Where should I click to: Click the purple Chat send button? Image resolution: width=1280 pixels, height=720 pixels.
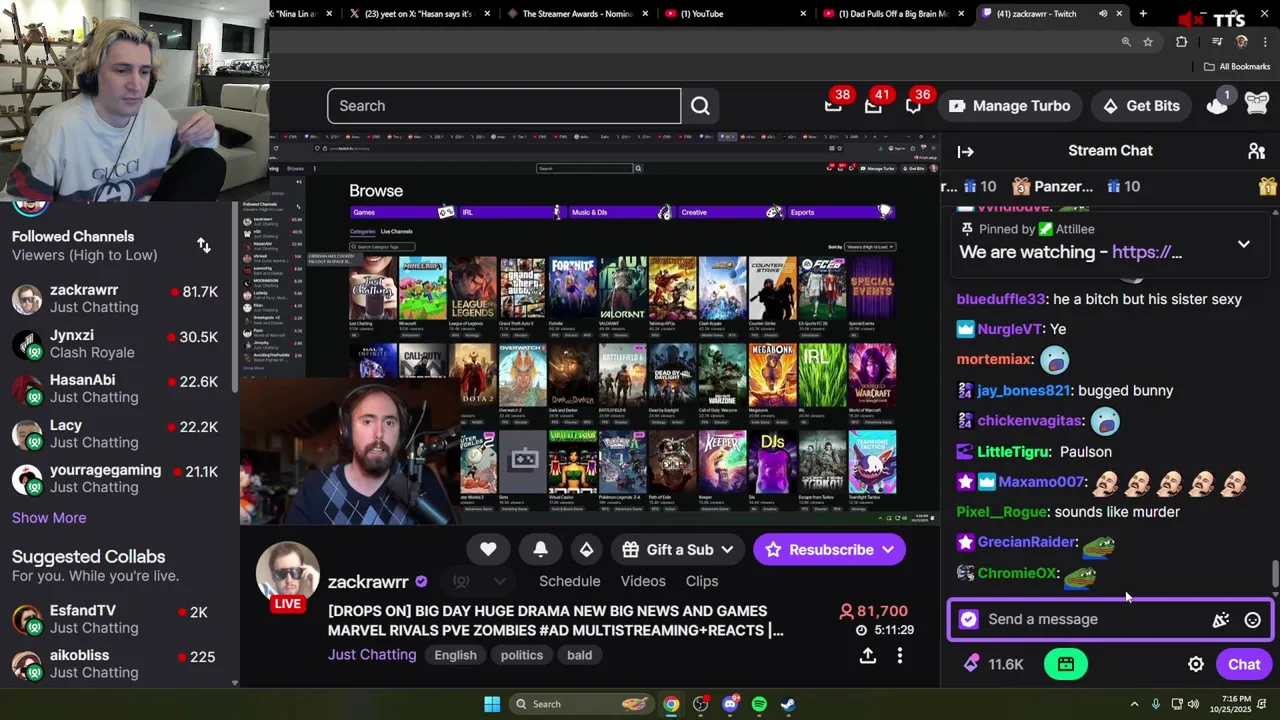click(x=1244, y=664)
